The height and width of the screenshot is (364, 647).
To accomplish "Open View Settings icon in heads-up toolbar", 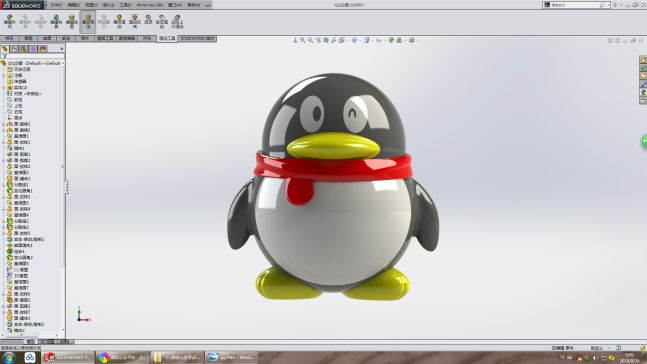I will [411, 40].
